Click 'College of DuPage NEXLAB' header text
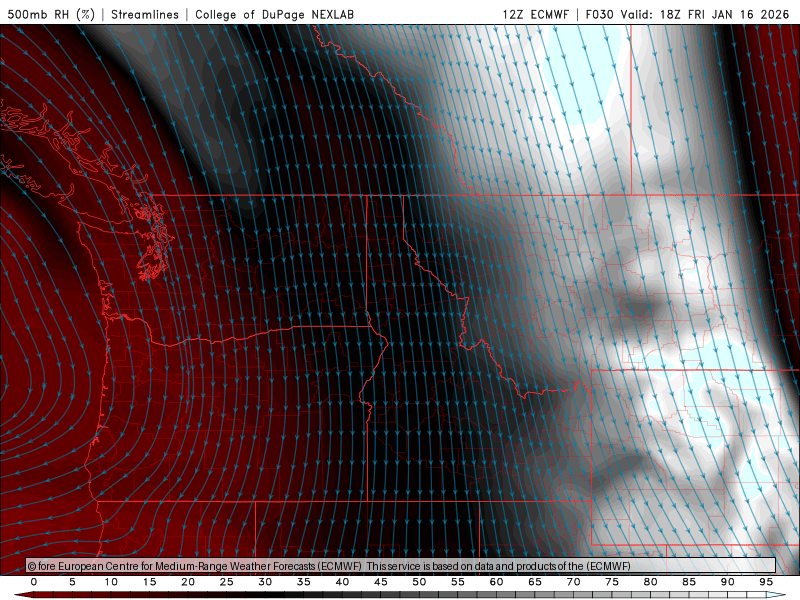The width and height of the screenshot is (800, 600). 274,14
